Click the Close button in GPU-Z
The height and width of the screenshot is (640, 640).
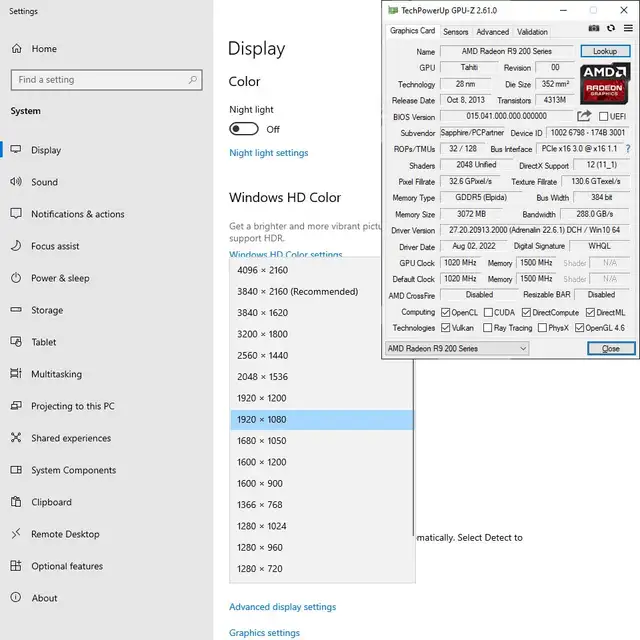point(611,349)
